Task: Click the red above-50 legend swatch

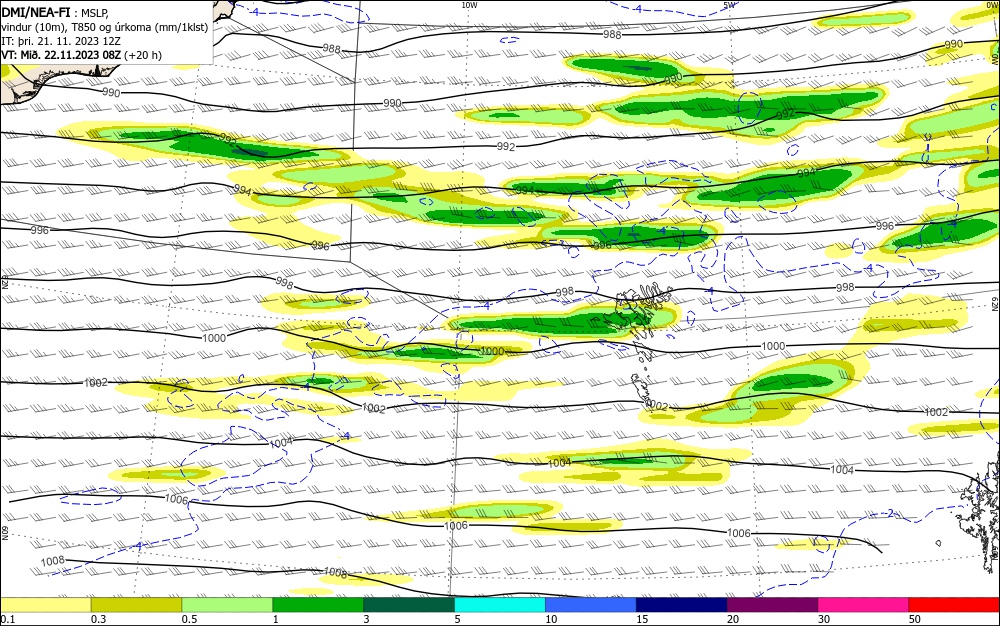Action: point(954,605)
